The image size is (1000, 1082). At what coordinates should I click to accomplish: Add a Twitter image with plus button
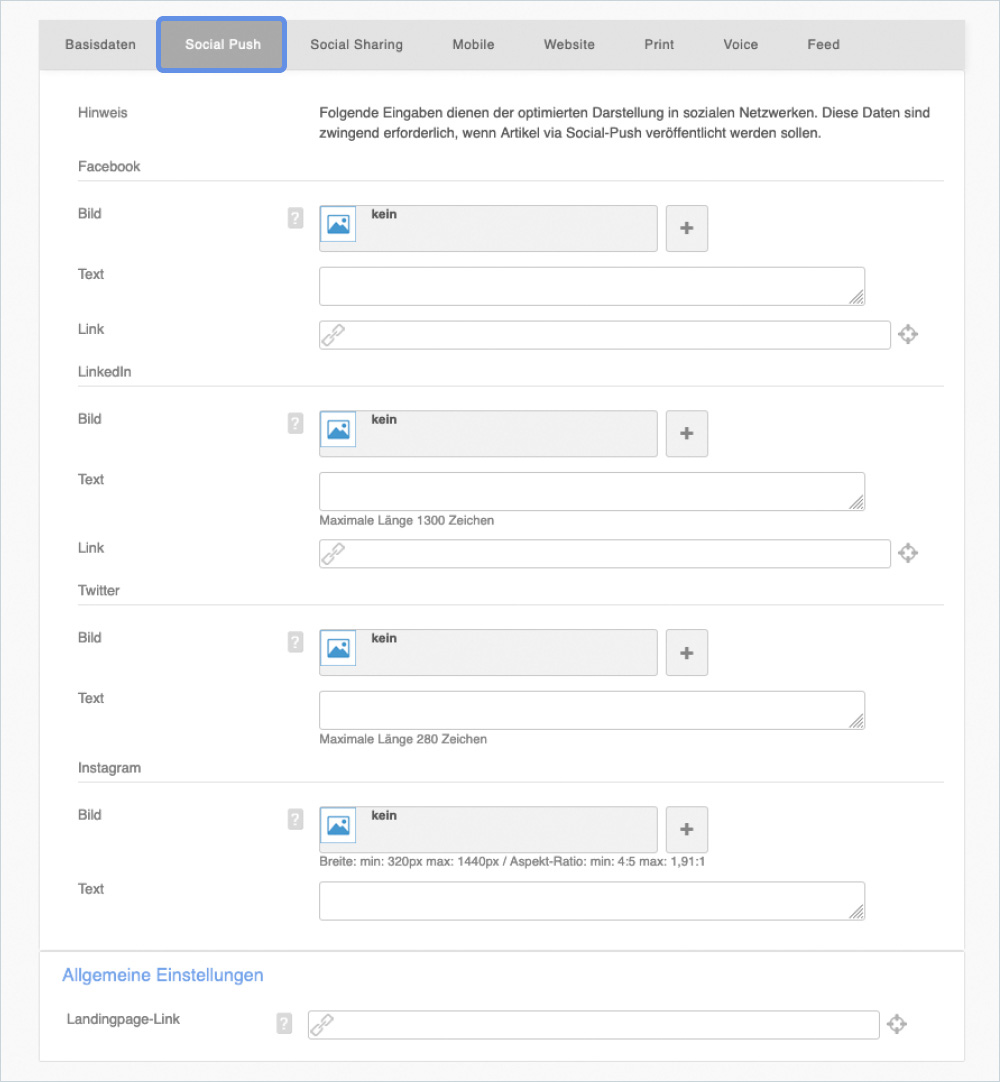click(687, 653)
